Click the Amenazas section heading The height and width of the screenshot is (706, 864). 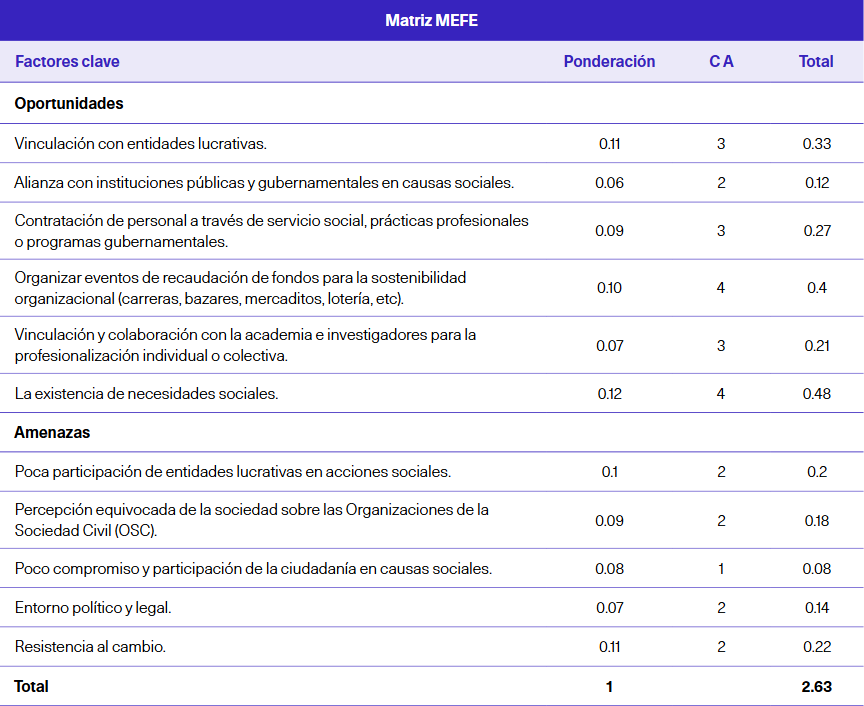[52, 433]
